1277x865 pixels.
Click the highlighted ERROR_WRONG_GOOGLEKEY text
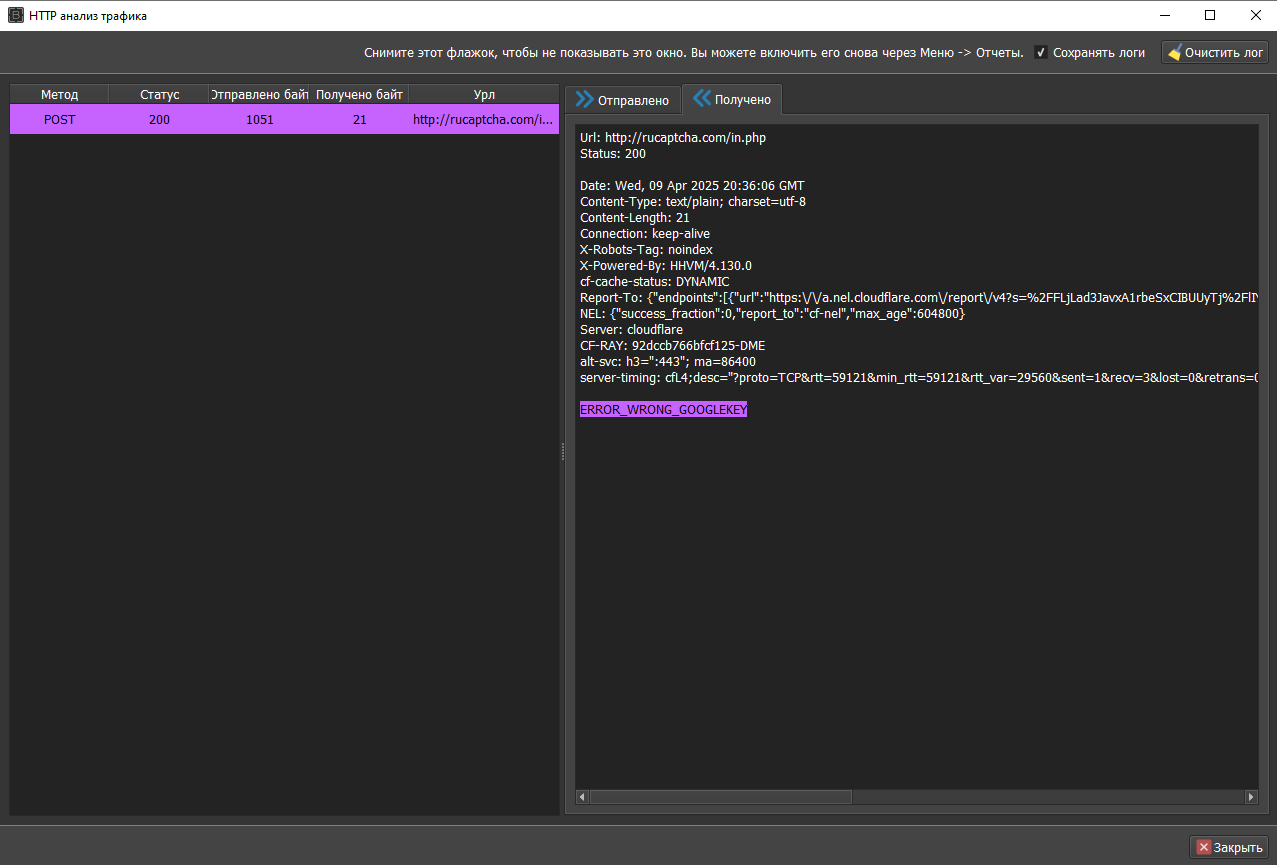(x=663, y=410)
